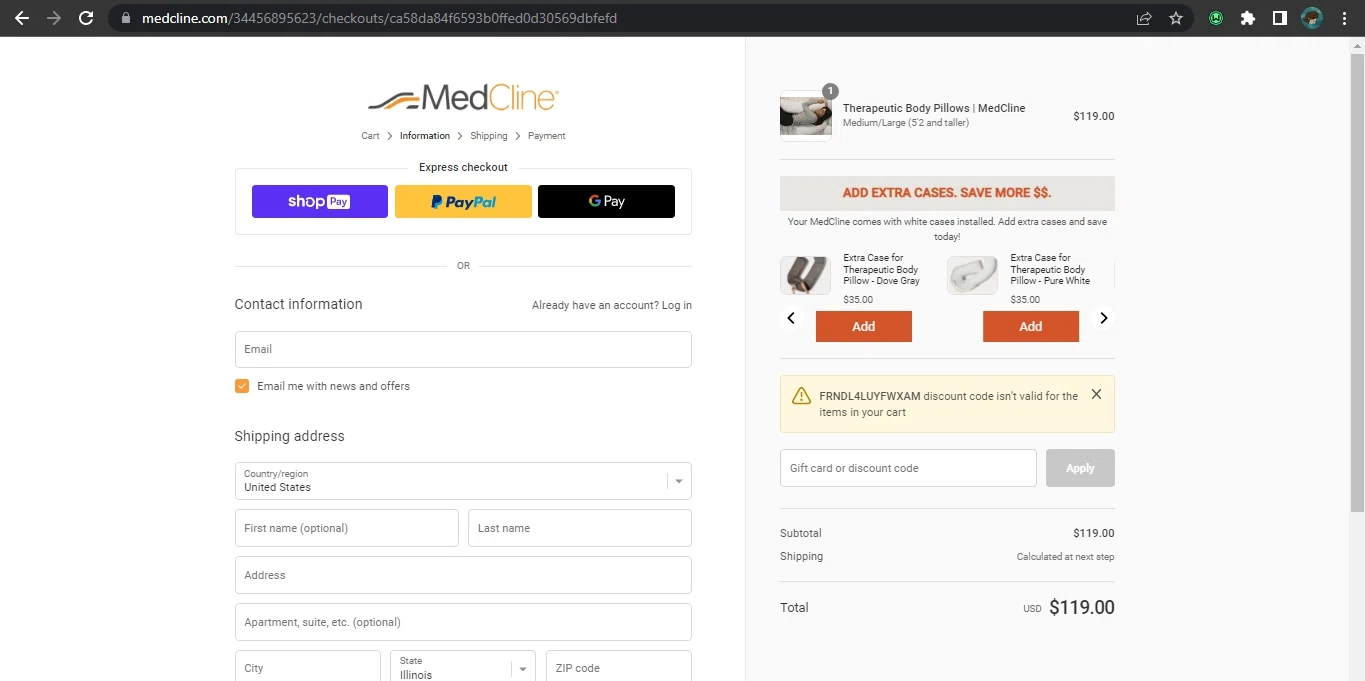This screenshot has width=1365, height=681.
Task: Click the Apply discount button
Action: click(1080, 468)
